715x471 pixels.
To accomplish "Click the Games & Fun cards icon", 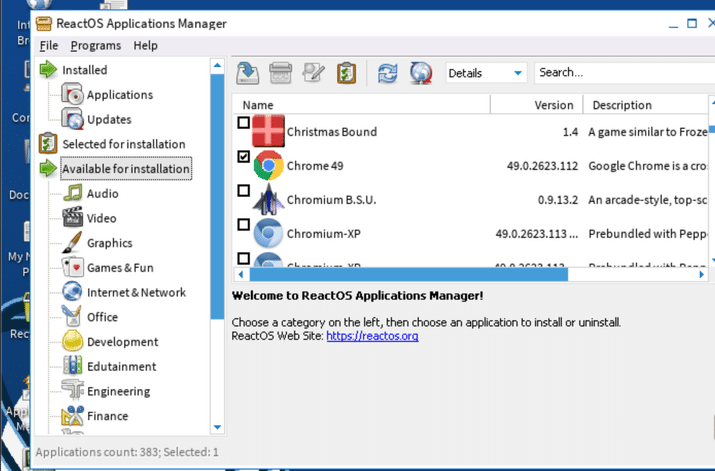I will click(73, 267).
